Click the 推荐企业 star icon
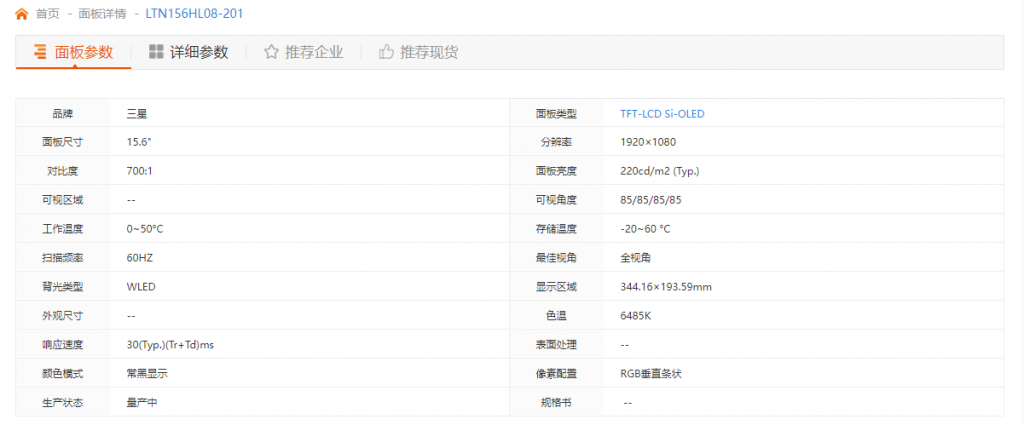 [x=271, y=52]
